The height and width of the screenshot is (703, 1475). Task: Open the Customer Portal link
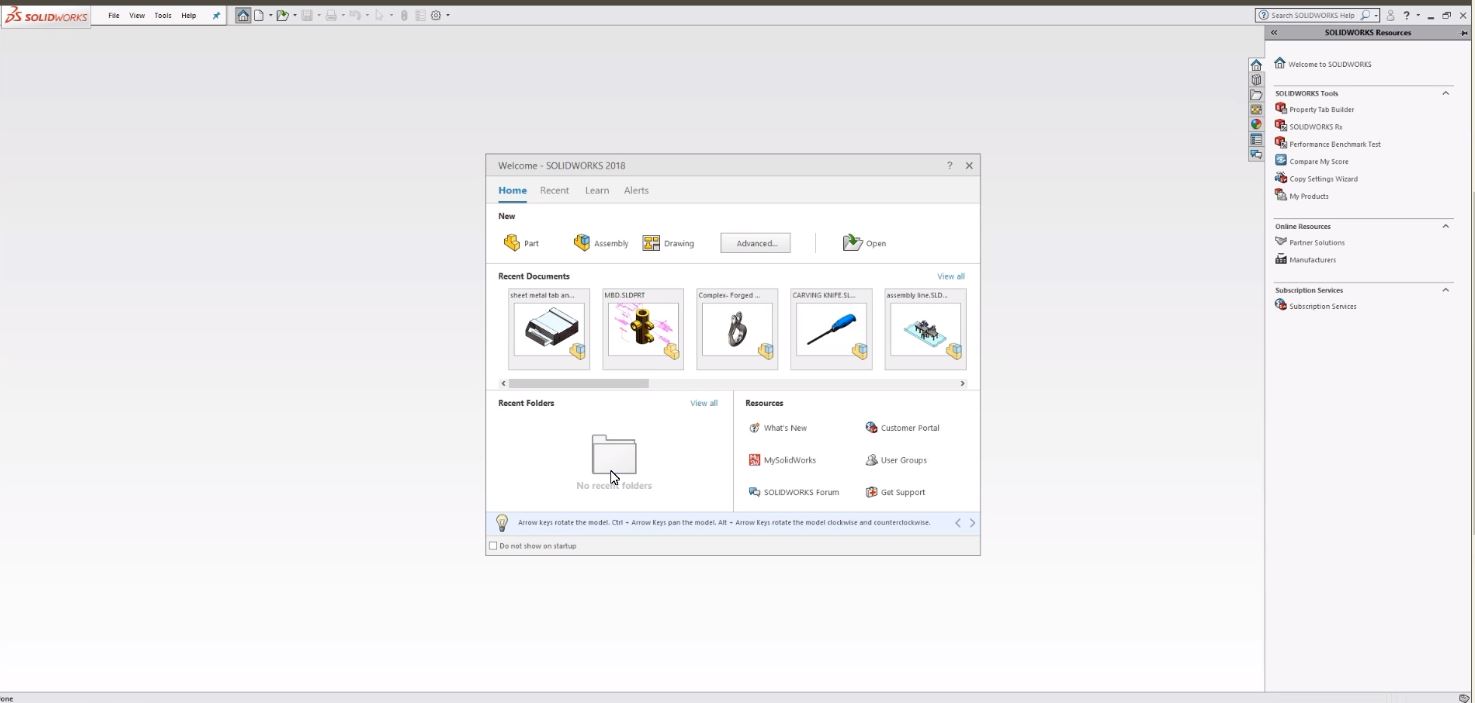902,428
